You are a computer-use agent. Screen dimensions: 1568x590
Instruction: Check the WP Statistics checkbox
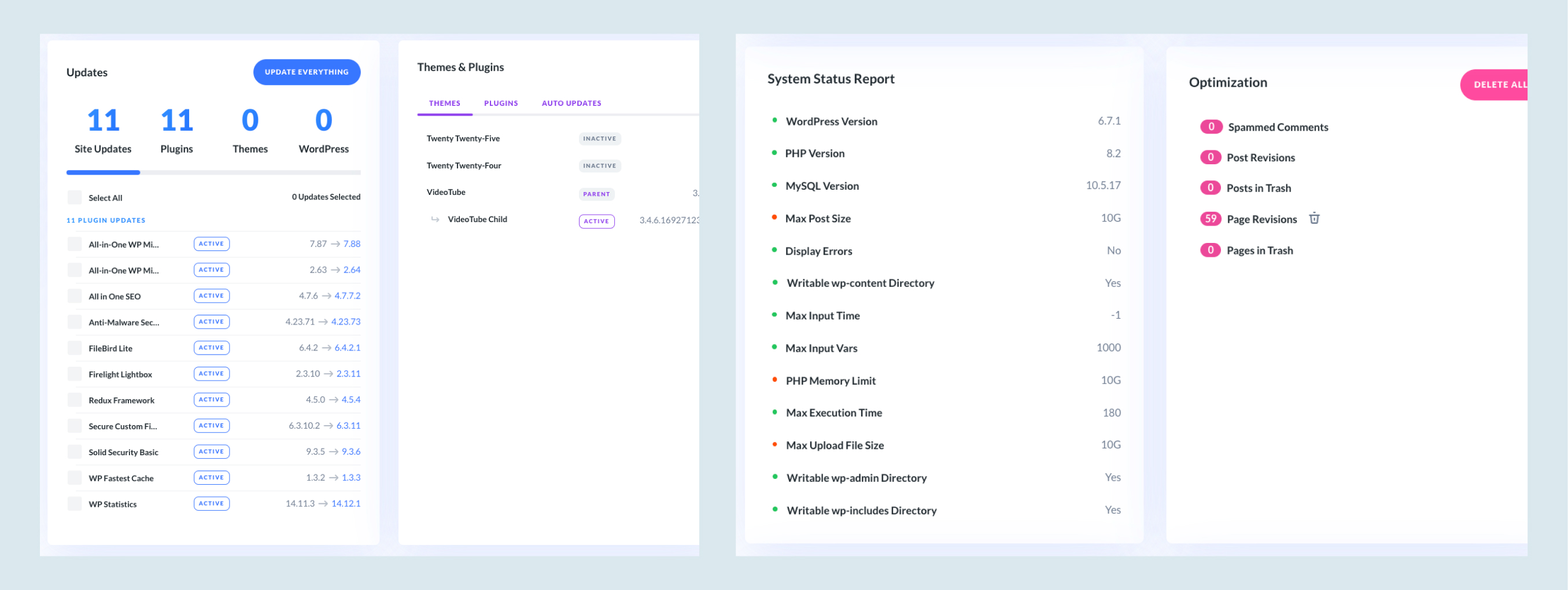(74, 504)
